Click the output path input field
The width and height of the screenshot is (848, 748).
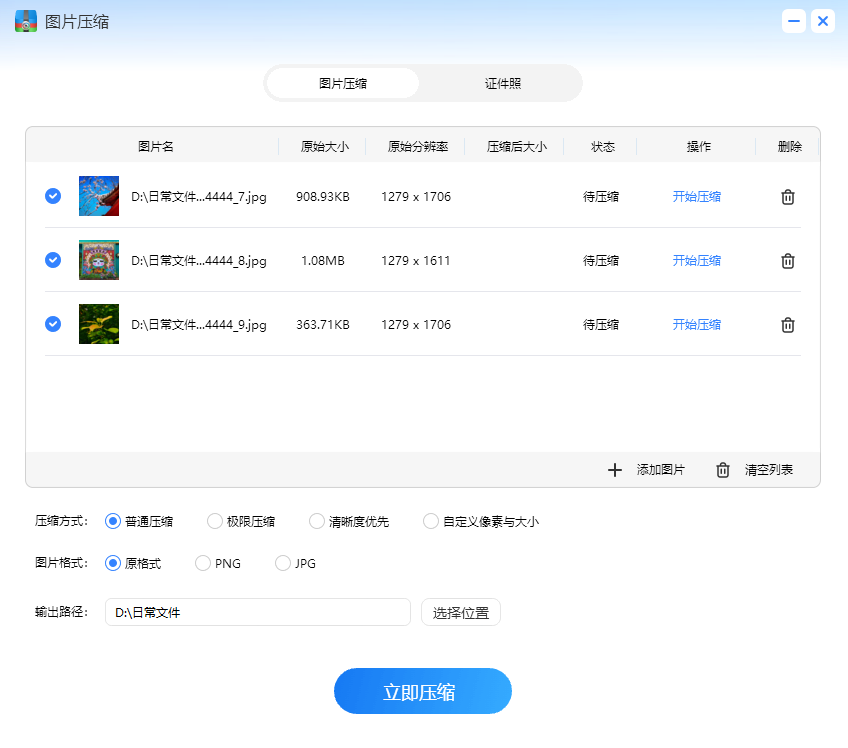pos(257,612)
